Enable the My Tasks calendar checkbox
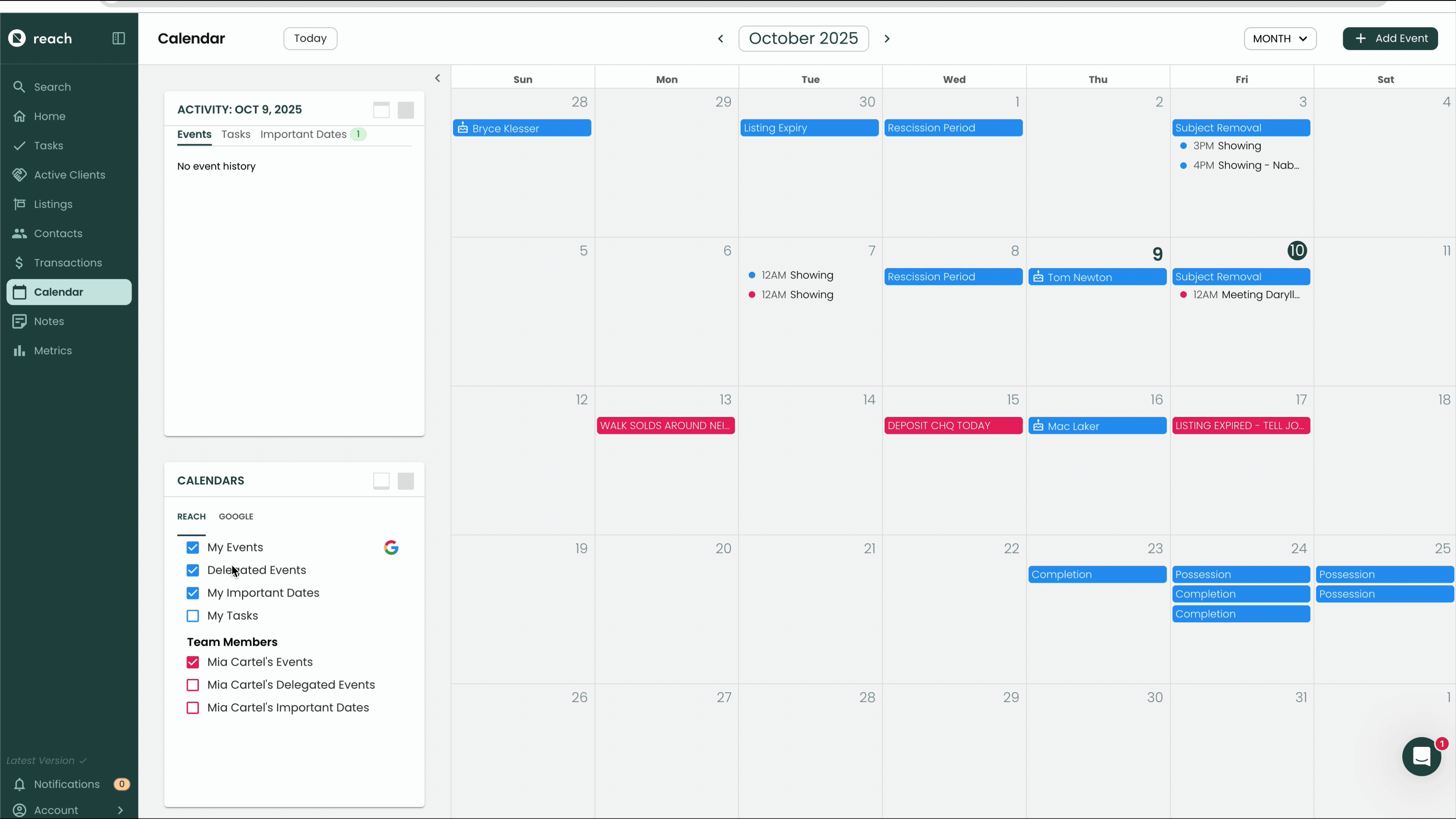 click(x=193, y=616)
